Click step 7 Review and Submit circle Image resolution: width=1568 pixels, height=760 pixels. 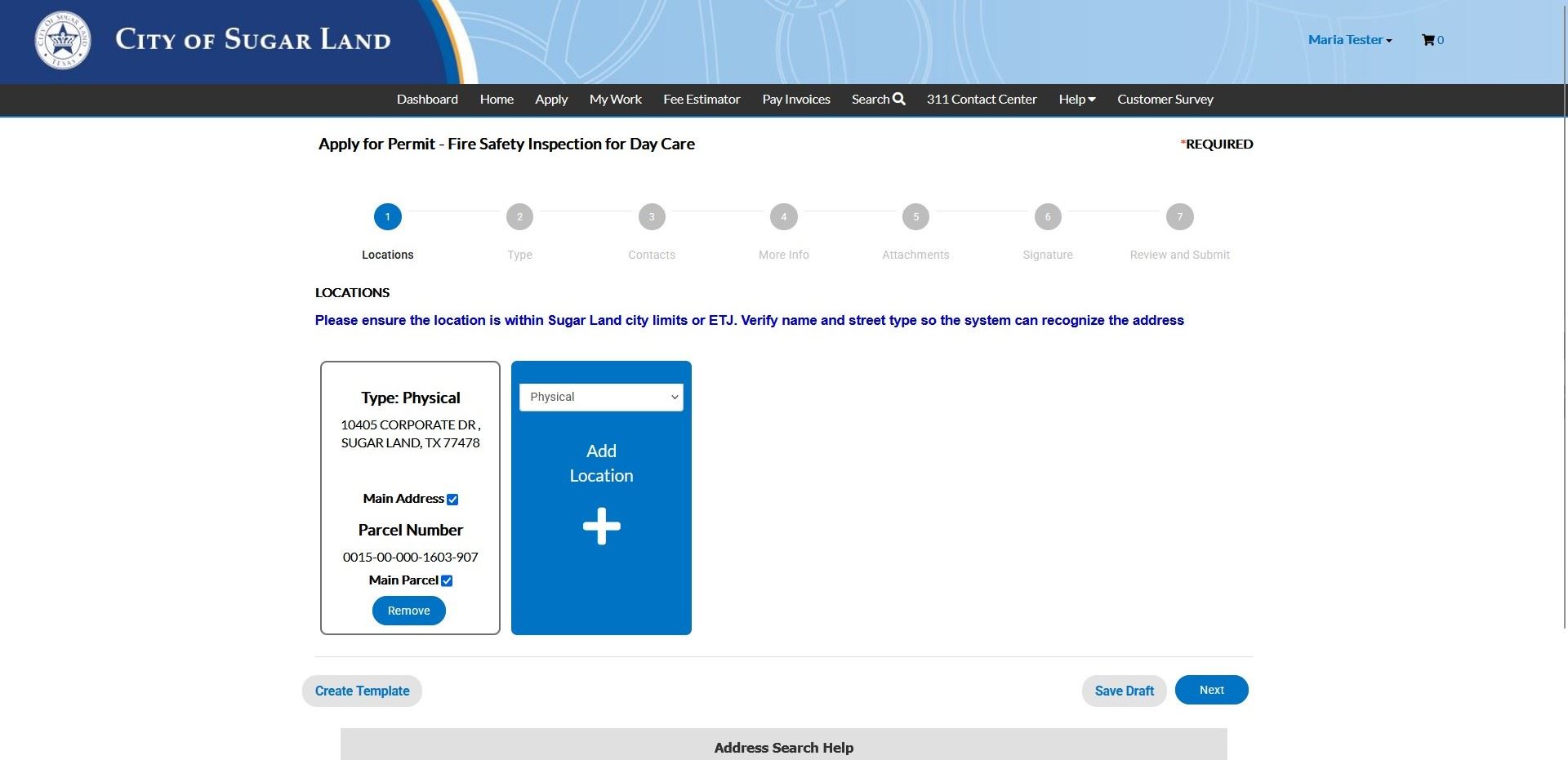click(x=1179, y=217)
